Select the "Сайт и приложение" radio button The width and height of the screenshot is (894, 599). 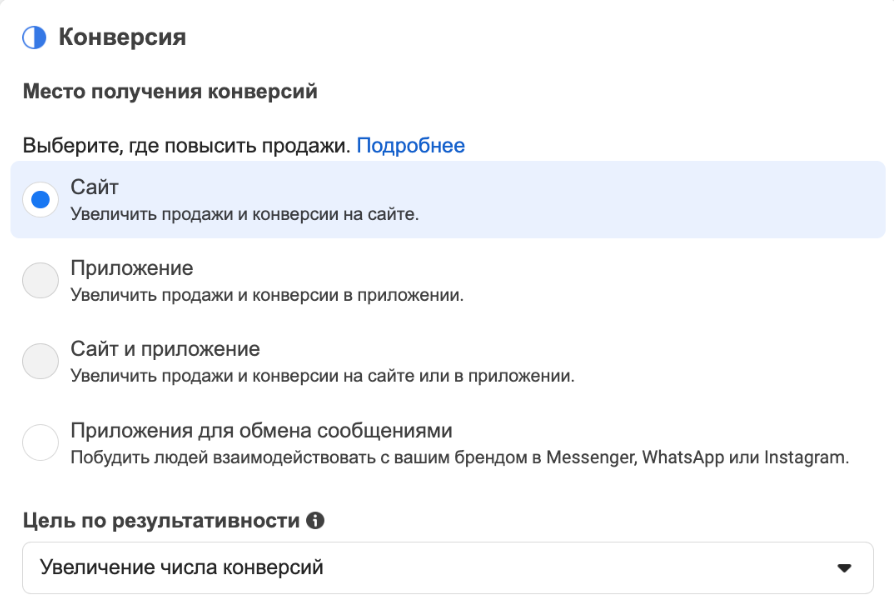[38, 360]
